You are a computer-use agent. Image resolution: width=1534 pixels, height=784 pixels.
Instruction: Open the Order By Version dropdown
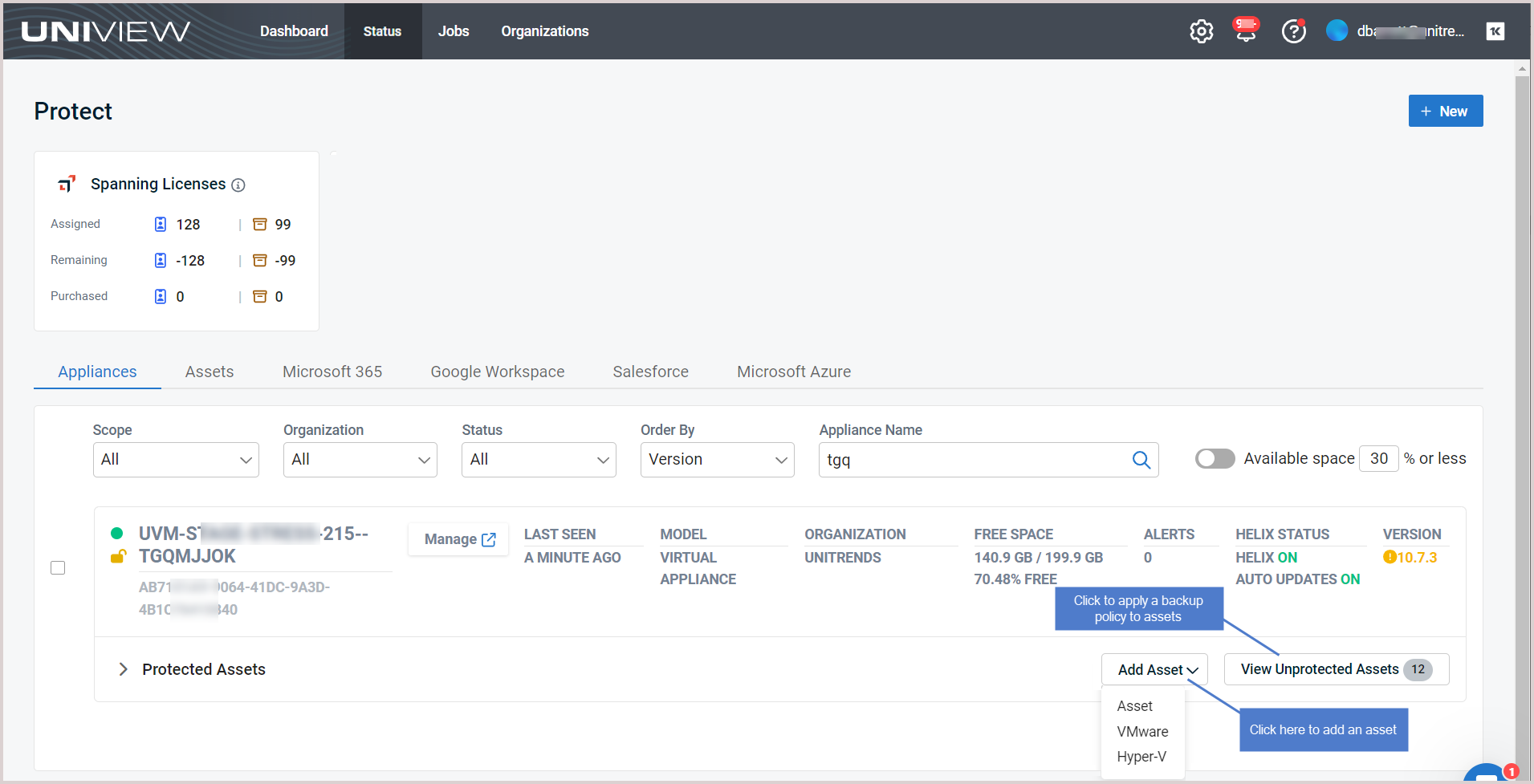point(718,460)
